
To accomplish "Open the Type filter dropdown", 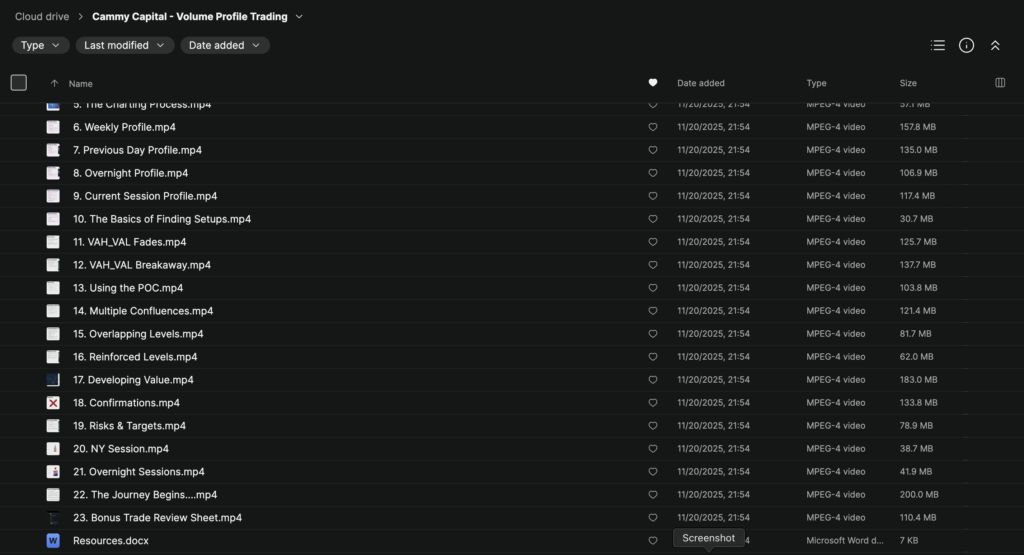I will tap(40, 45).
